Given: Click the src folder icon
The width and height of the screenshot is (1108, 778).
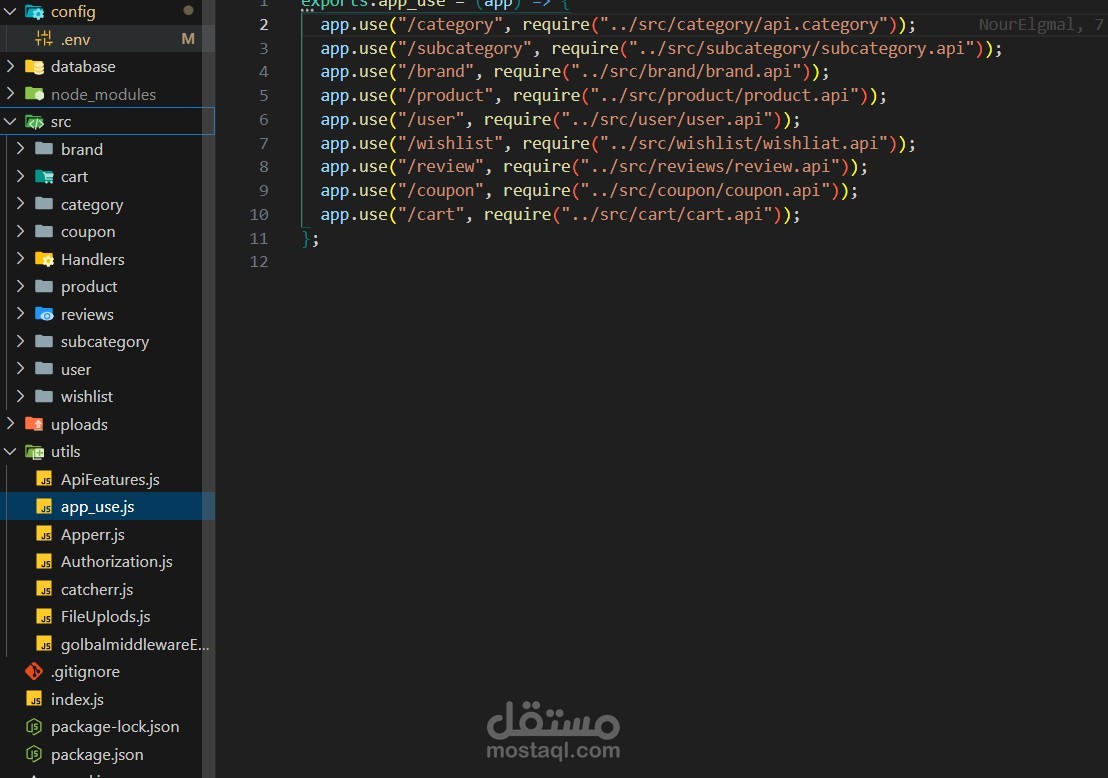Looking at the screenshot, I should tap(34, 122).
